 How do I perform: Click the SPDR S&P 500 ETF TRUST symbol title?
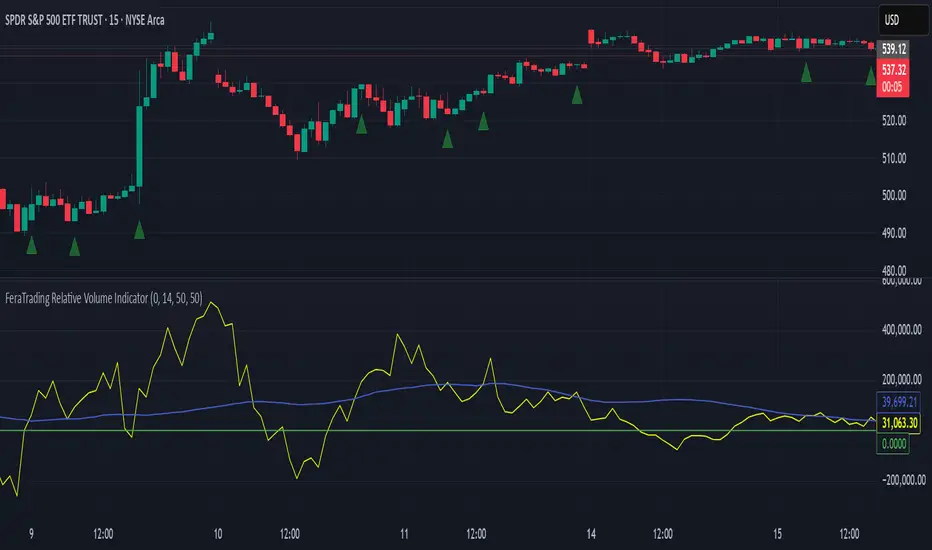[x=84, y=20]
